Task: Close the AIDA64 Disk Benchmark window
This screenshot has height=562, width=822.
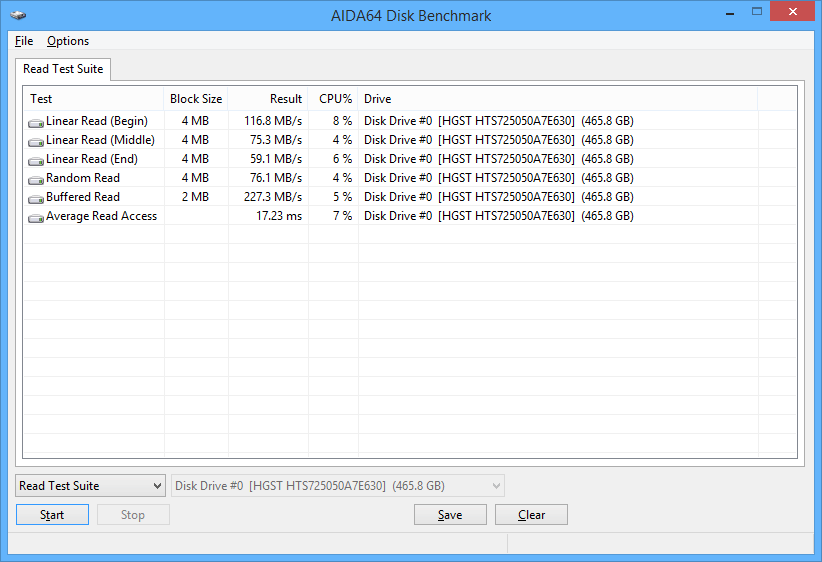Action: (792, 12)
